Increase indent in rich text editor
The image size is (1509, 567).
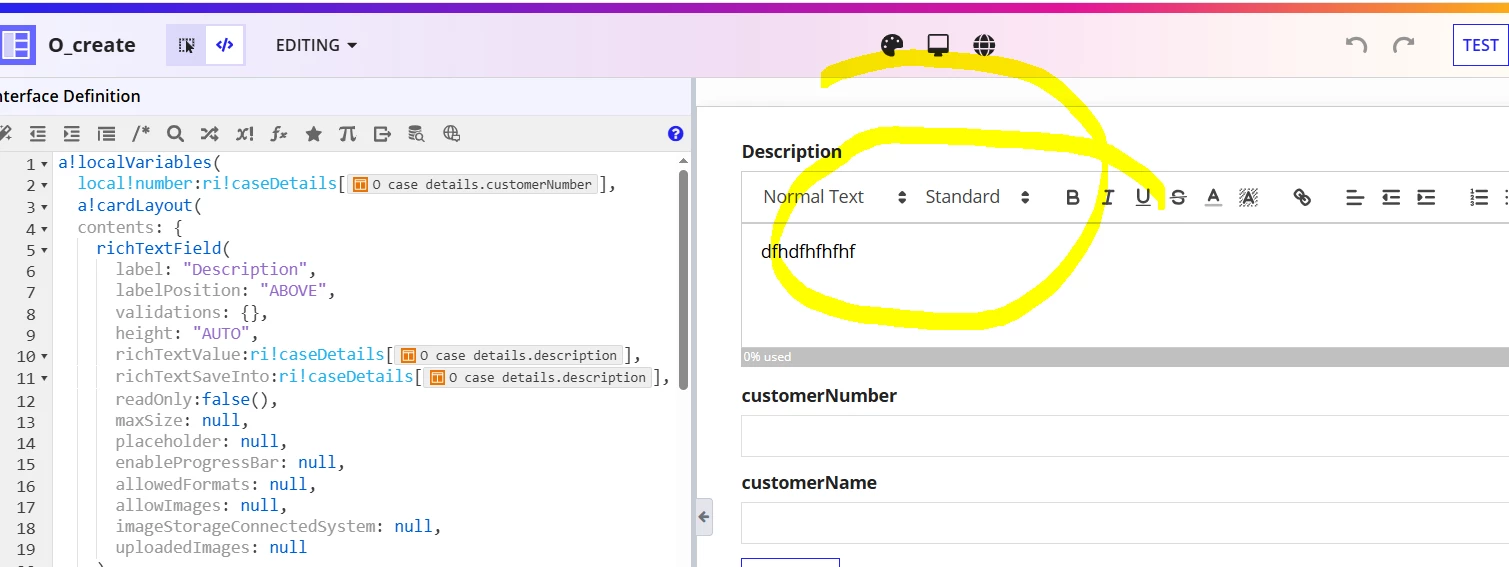[x=1426, y=197]
